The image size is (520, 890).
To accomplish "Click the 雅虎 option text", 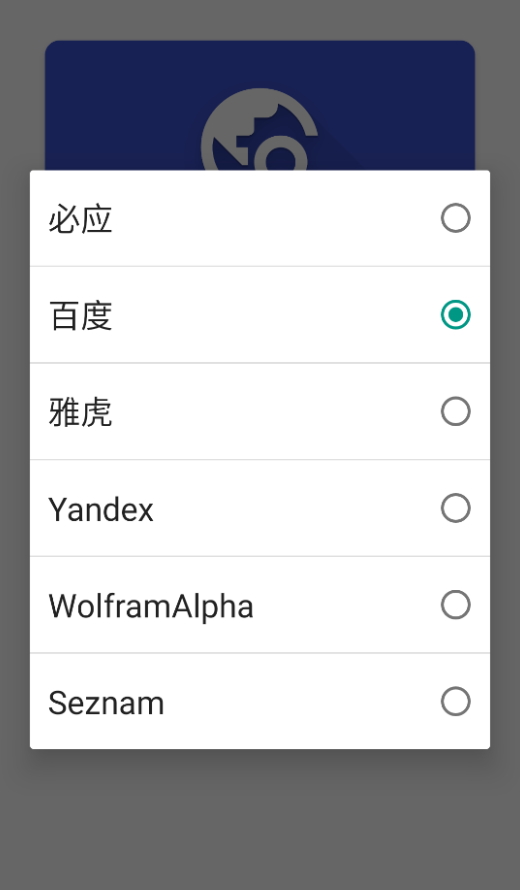I will (x=80, y=412).
